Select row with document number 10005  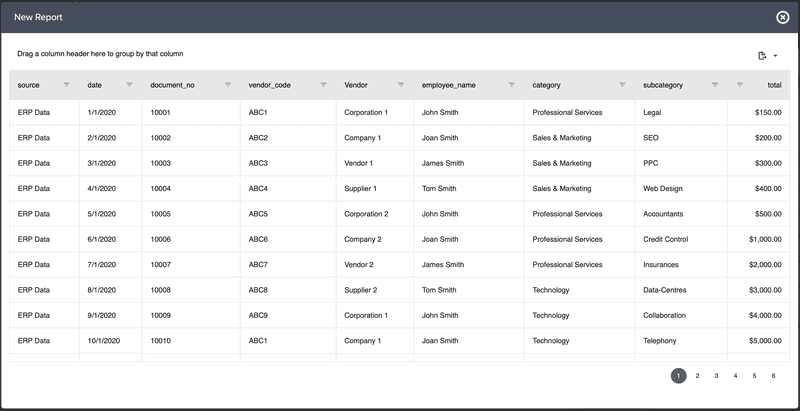pyautogui.click(x=160, y=214)
